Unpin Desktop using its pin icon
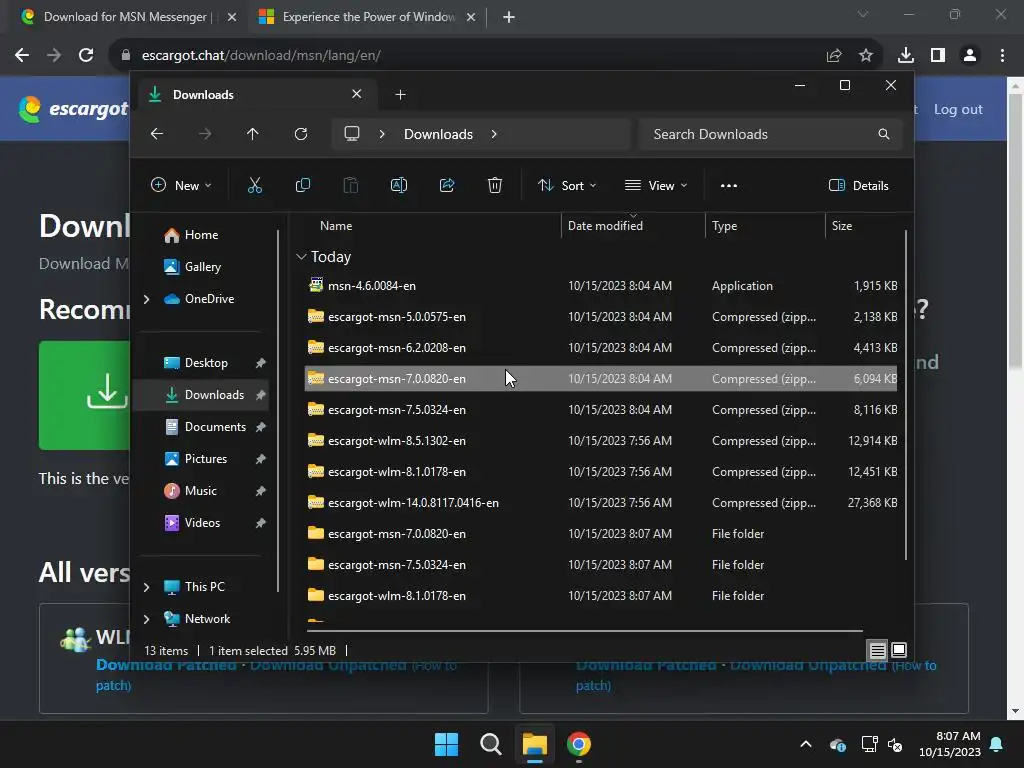 (x=261, y=363)
